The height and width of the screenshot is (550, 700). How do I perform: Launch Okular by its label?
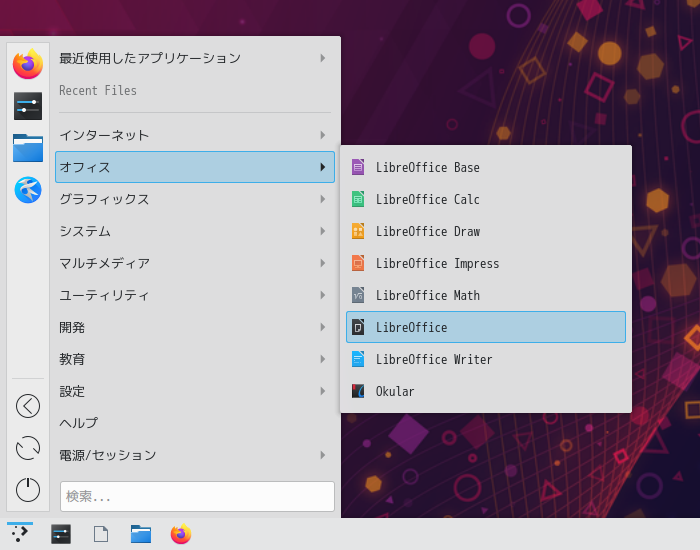(x=395, y=392)
